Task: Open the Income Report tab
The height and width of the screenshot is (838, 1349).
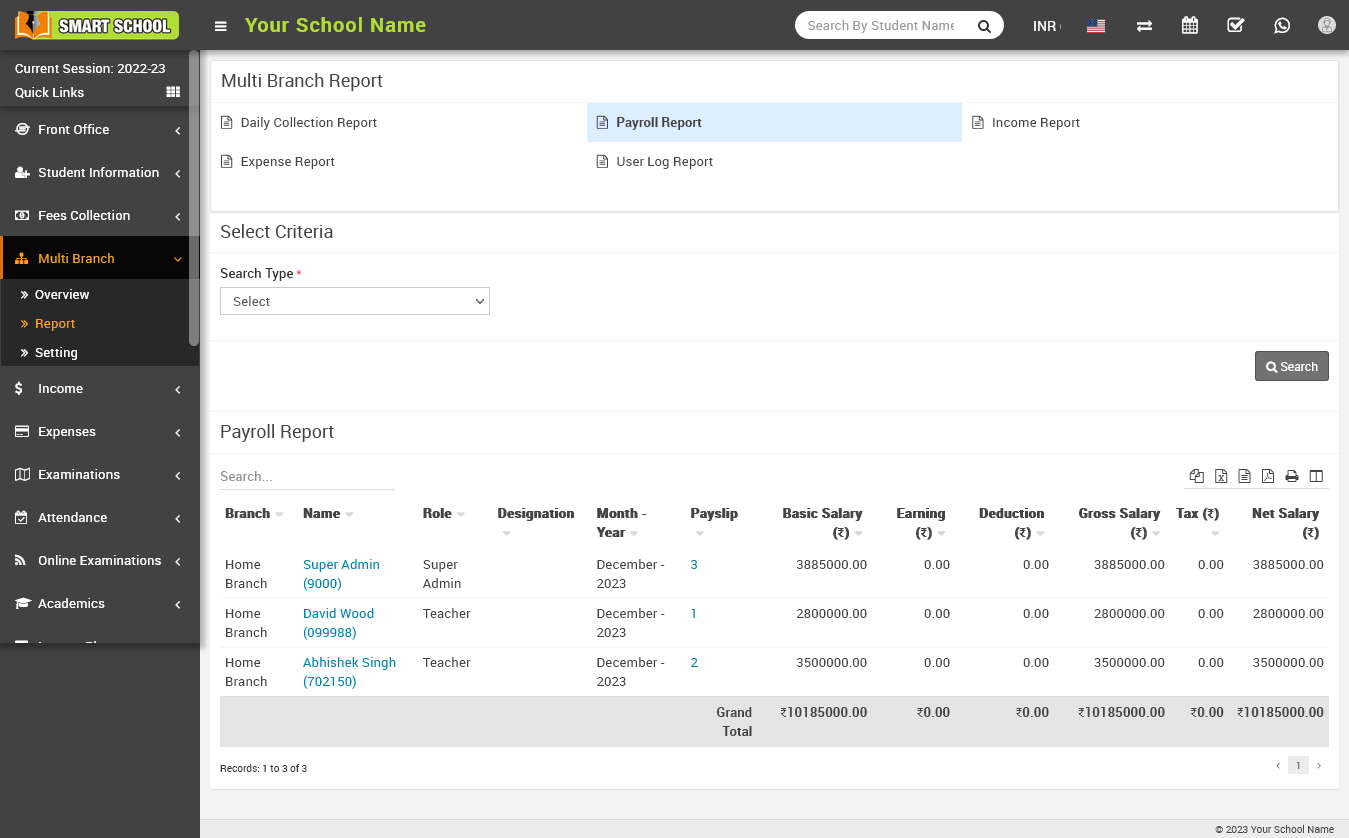Action: point(1035,123)
